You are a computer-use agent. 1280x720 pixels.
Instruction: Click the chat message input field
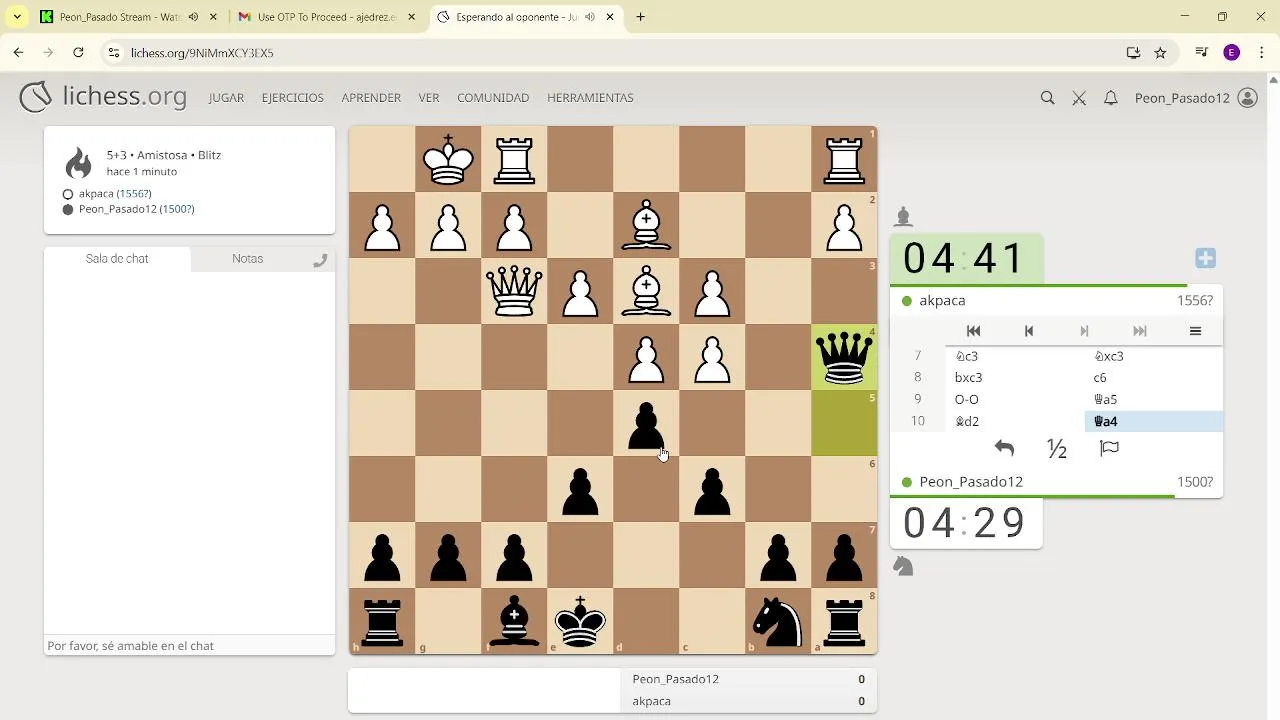coord(189,646)
